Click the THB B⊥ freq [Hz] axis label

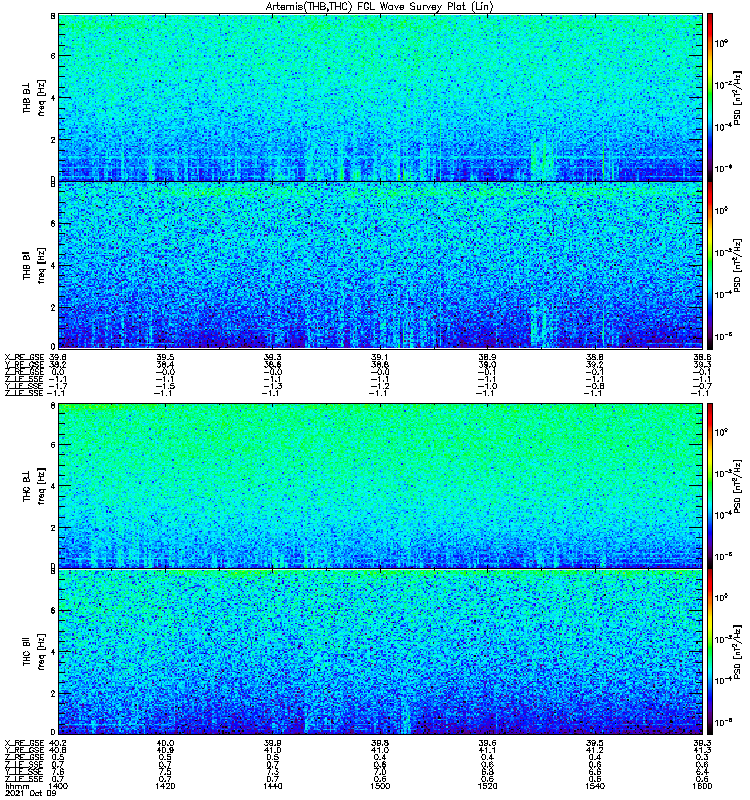[34, 97]
